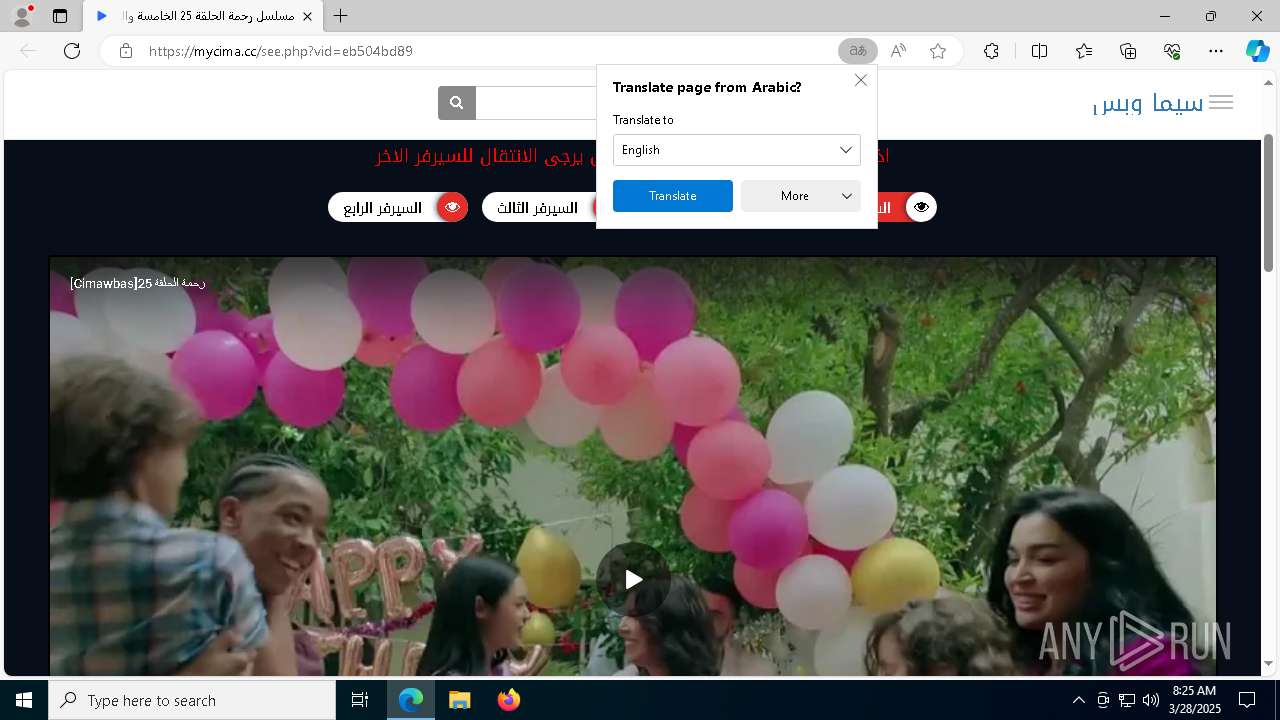
Task: Open Favorites list
Action: coord(1084,51)
